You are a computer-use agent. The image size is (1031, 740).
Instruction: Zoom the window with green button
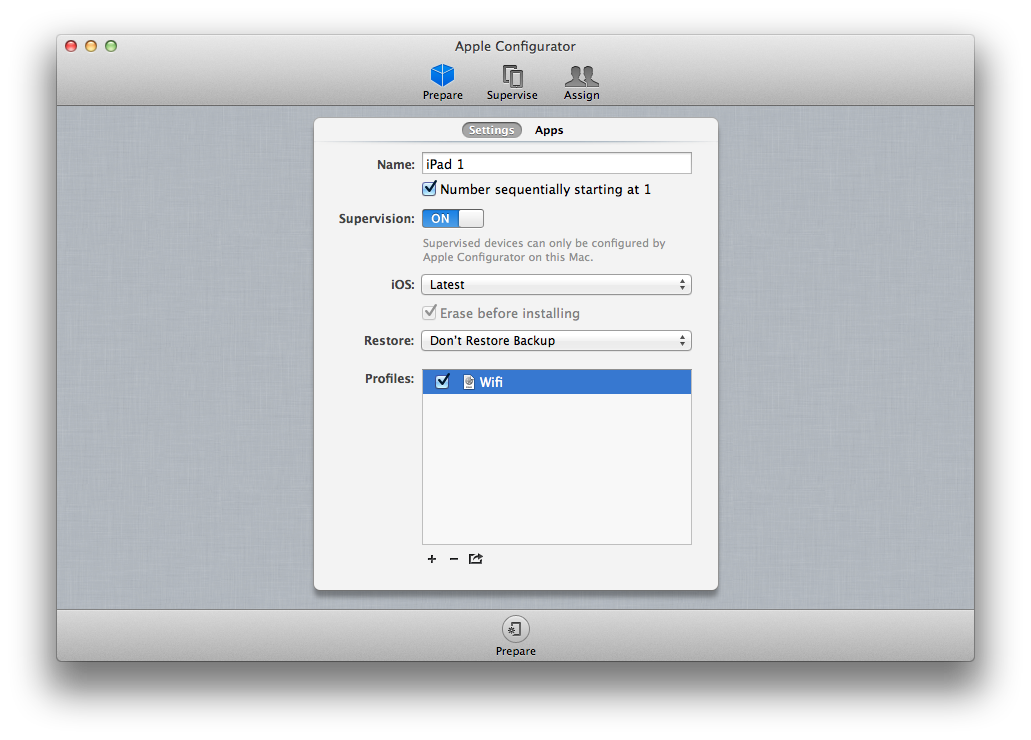(x=111, y=46)
